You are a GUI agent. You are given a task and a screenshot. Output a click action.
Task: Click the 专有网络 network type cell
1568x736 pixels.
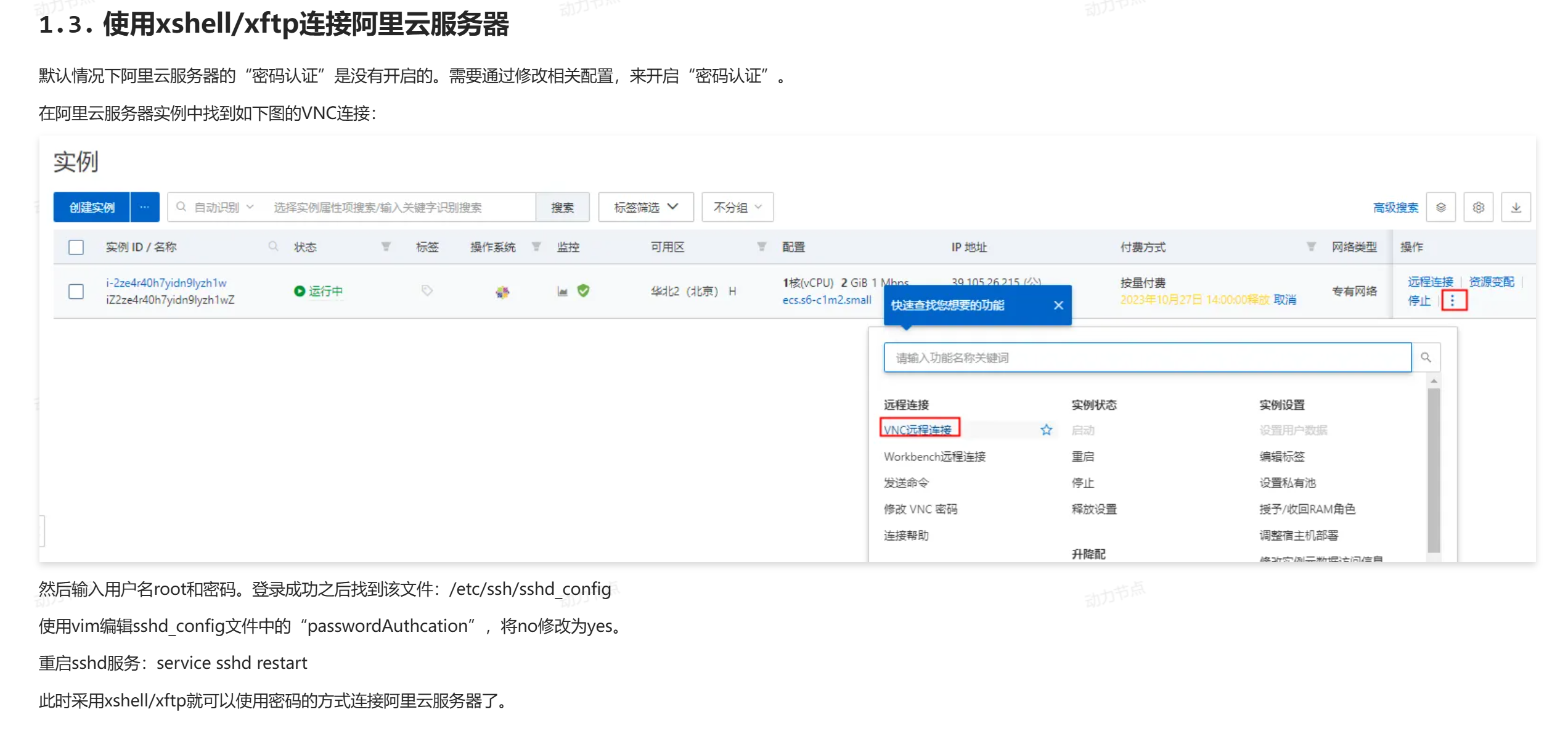(x=1354, y=291)
